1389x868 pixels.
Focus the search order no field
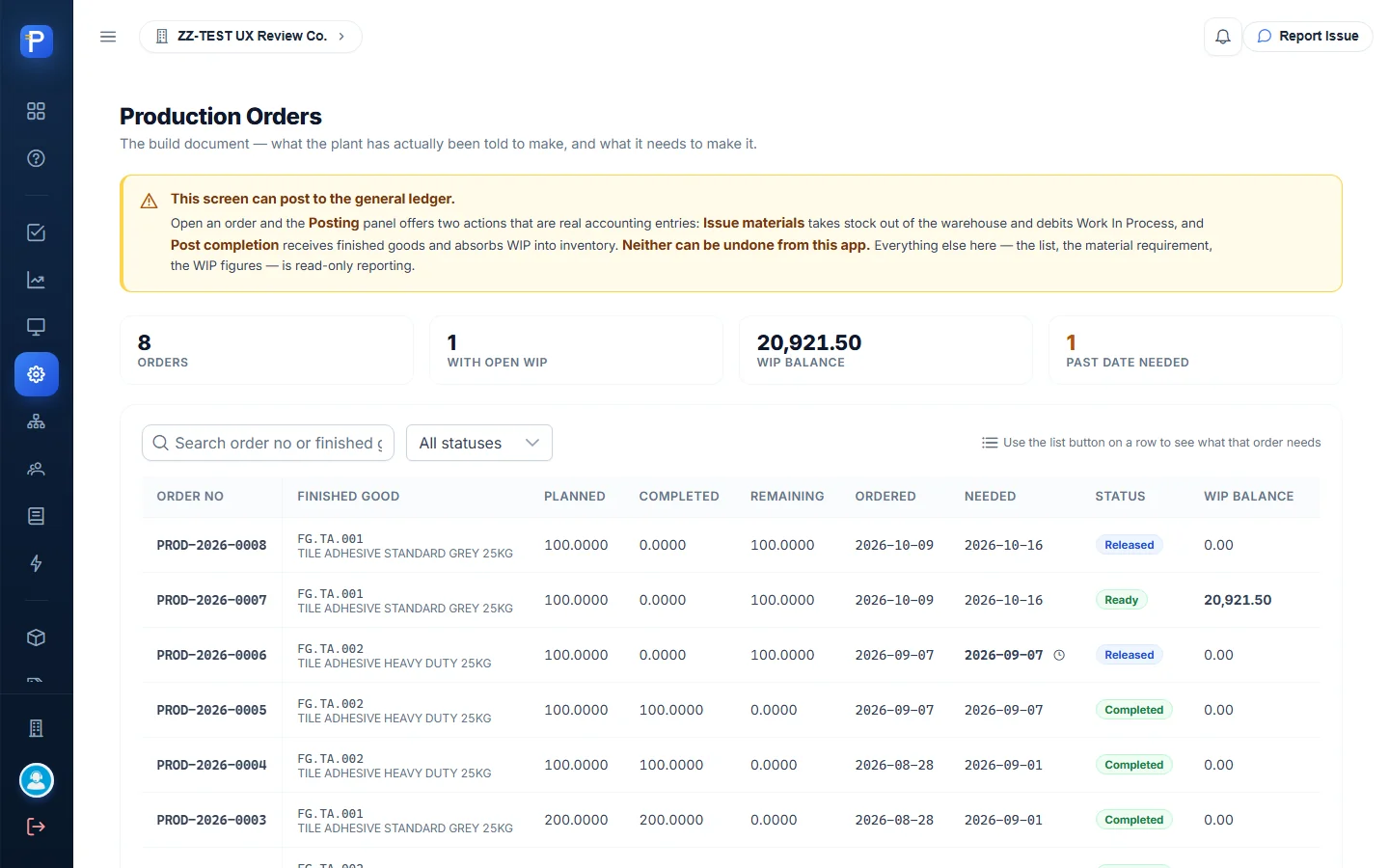point(268,443)
